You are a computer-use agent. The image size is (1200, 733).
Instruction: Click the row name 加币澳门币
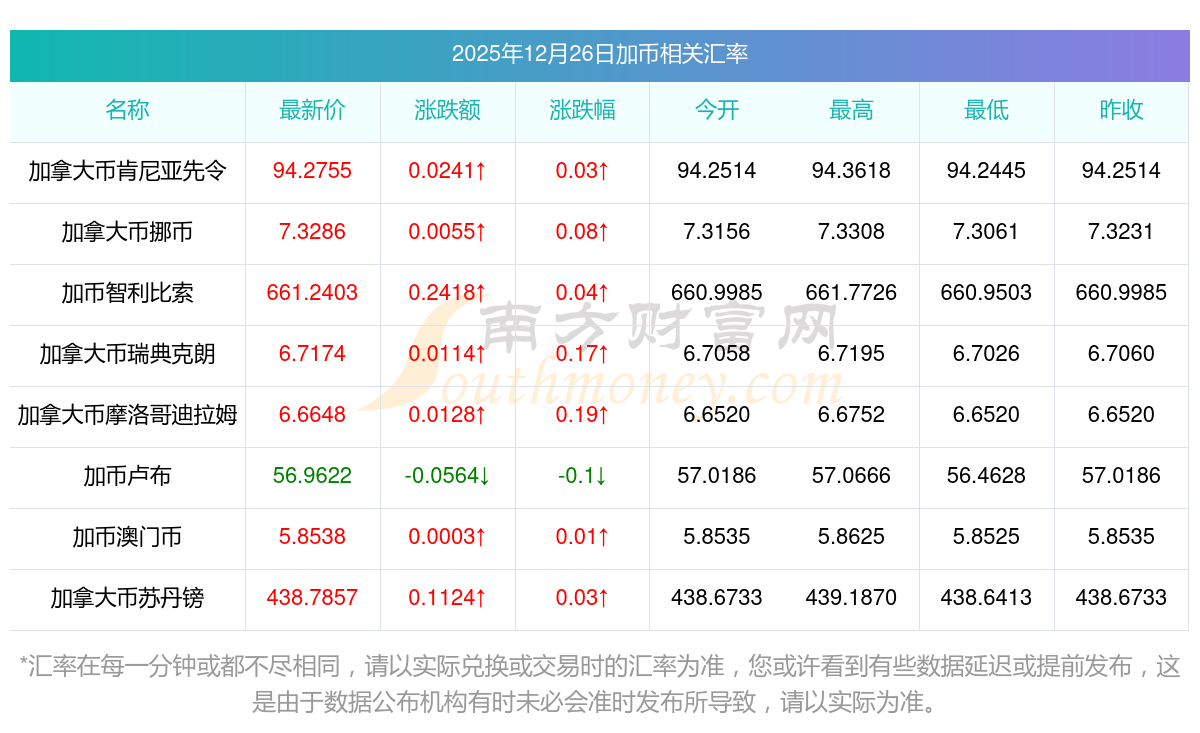(127, 537)
